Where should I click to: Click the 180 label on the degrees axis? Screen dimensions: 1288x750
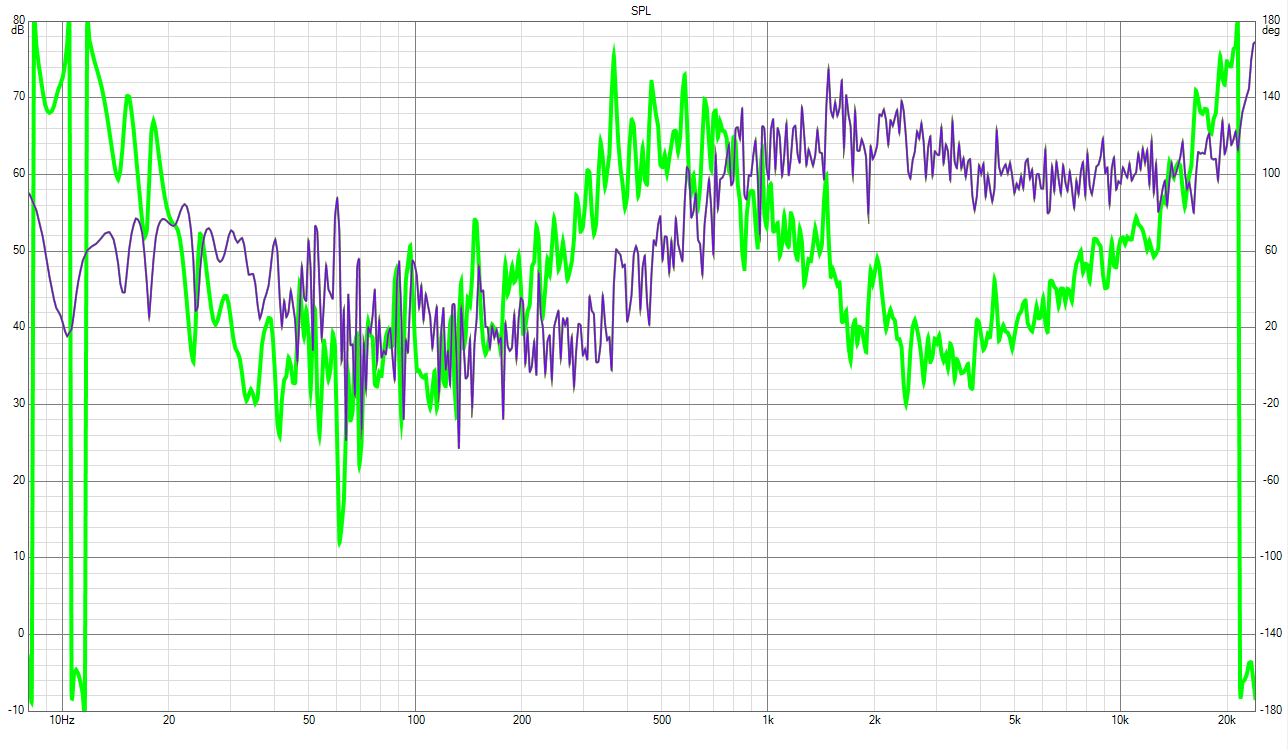(x=1272, y=19)
